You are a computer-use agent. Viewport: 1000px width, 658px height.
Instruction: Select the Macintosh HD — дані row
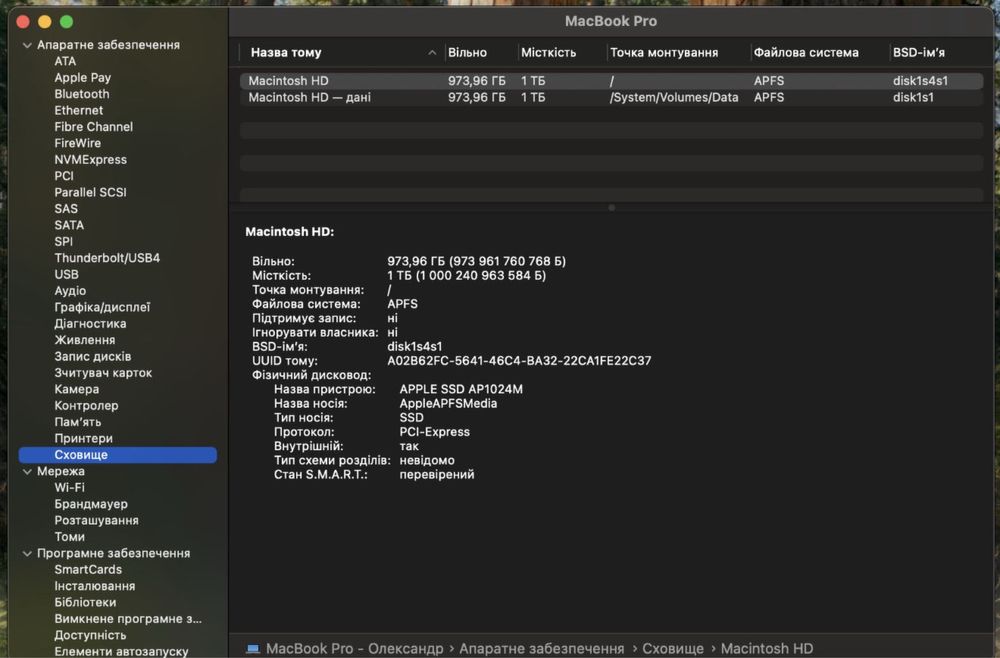(611, 98)
